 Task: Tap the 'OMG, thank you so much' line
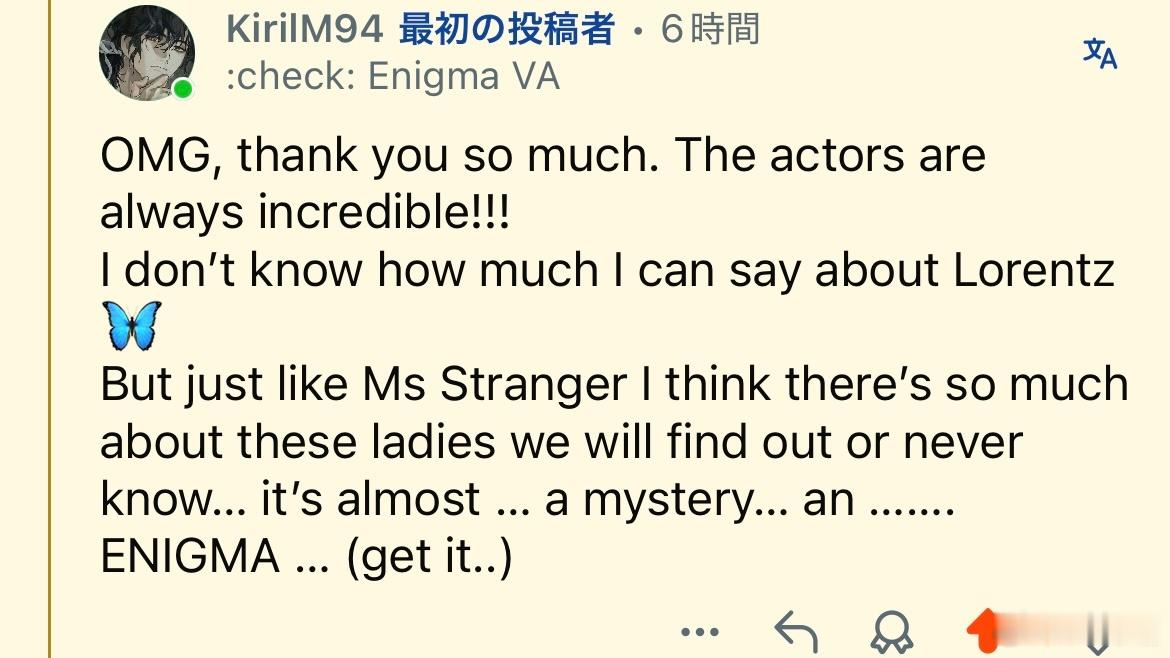542,155
